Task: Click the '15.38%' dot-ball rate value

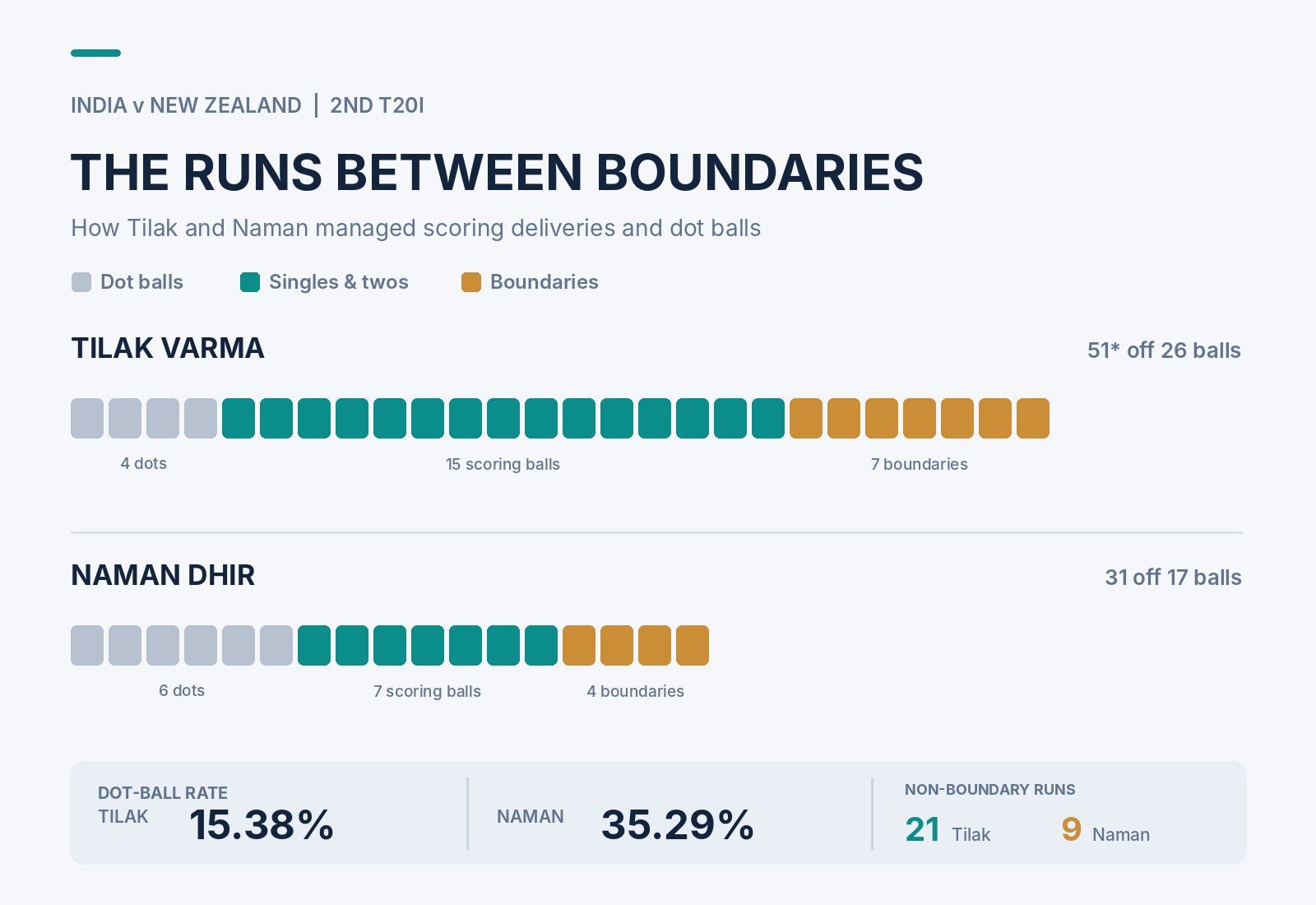Action: click(262, 824)
